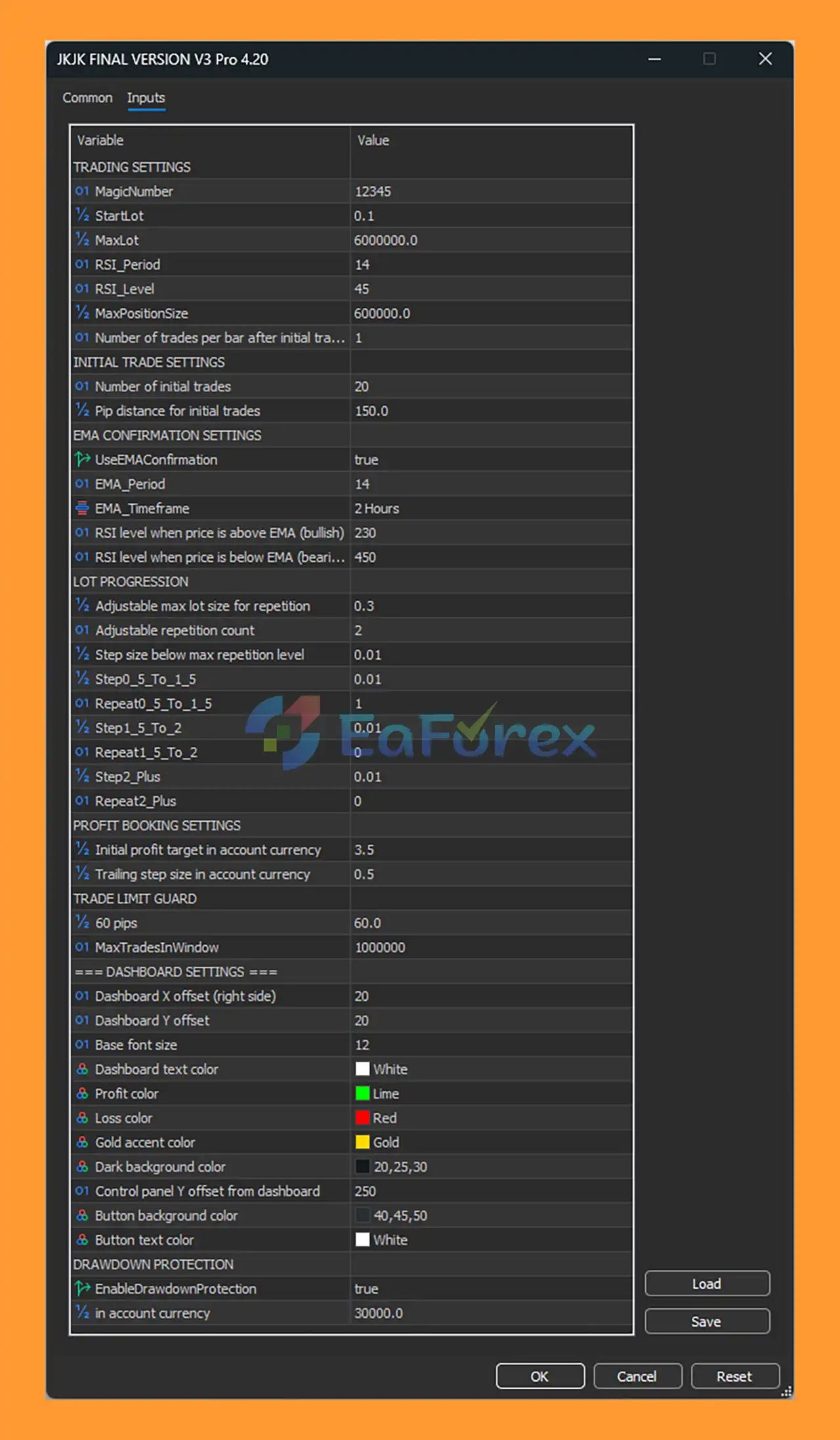Switch to the Common tab

(87, 98)
